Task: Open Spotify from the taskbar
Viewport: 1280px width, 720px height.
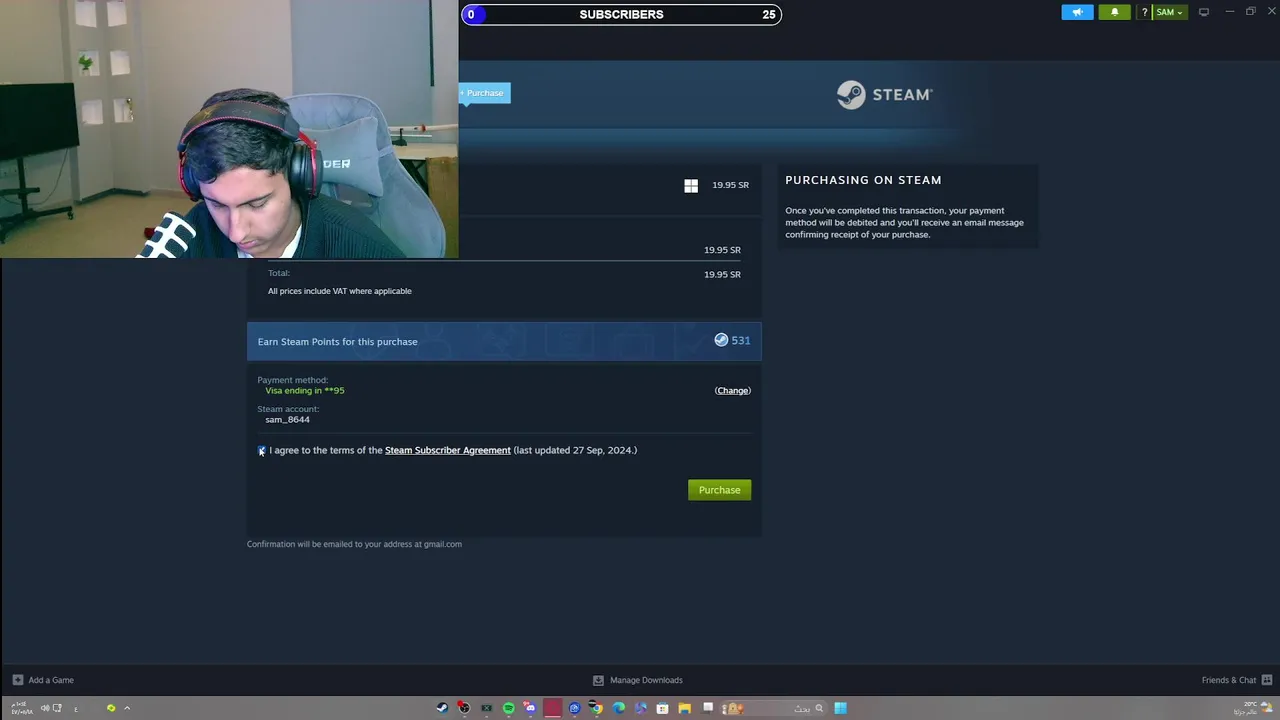Action: point(509,708)
